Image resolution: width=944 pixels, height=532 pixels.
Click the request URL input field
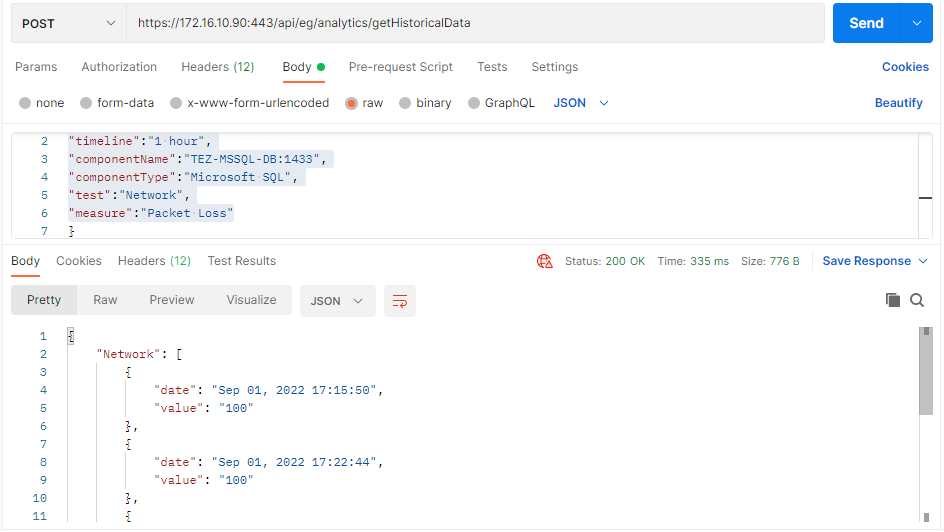tap(475, 23)
